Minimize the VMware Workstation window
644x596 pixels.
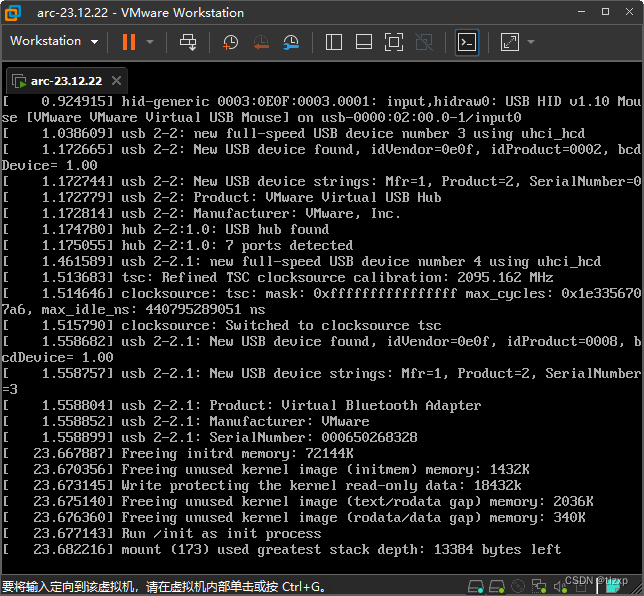pos(581,12)
